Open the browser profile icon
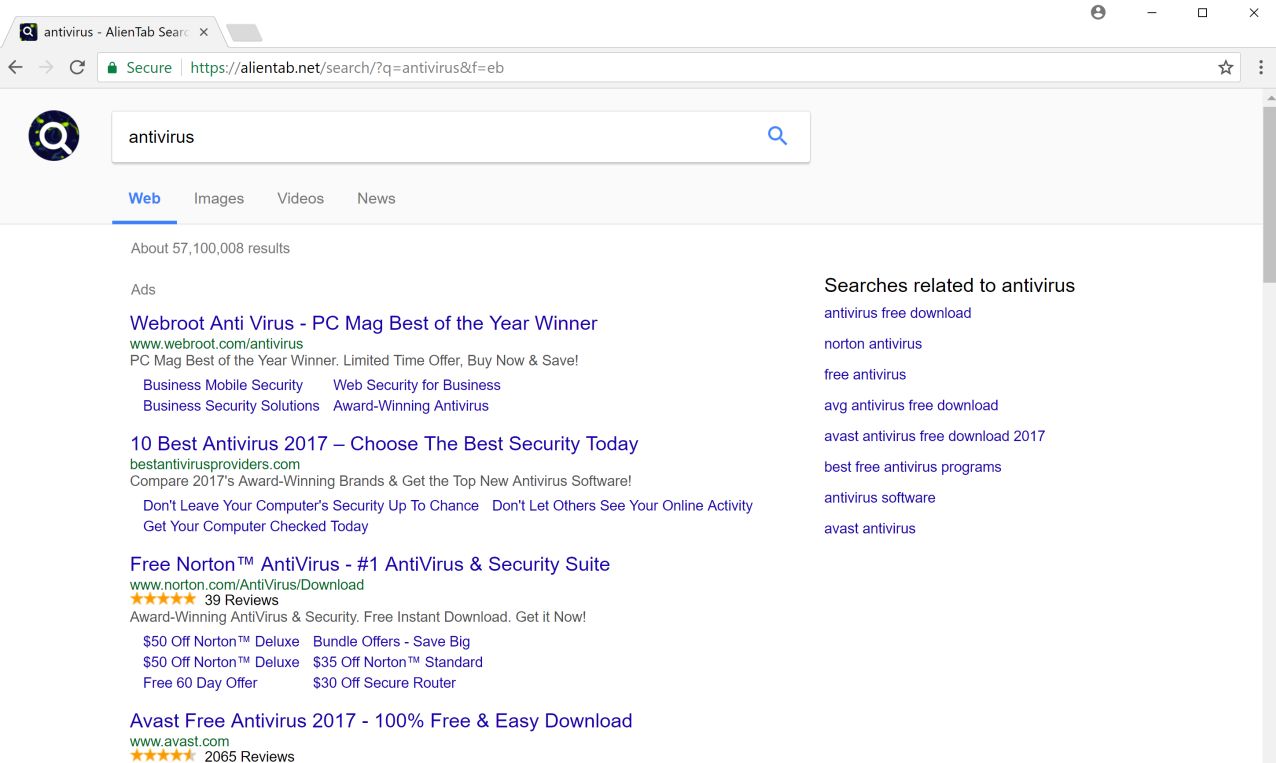The width and height of the screenshot is (1276, 763). [x=1097, y=12]
